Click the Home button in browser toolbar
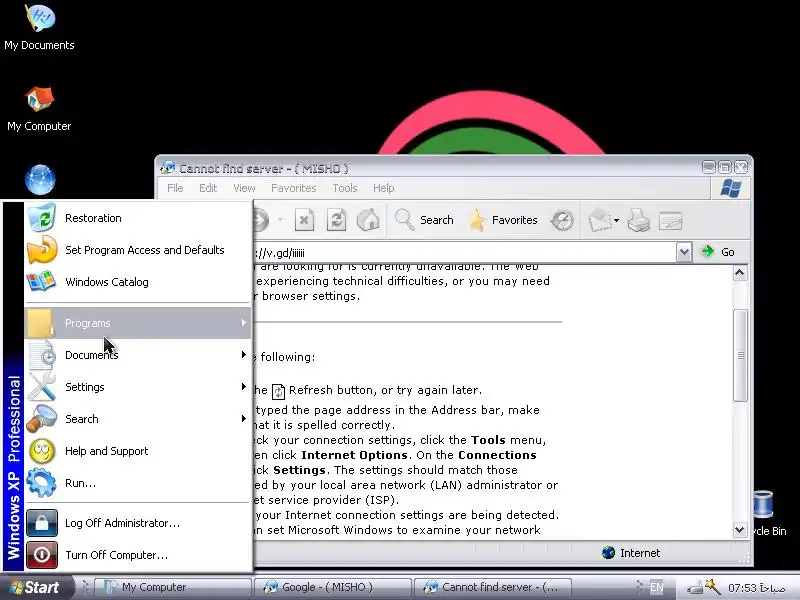Screen dimensions: 800x600 tap(368, 220)
